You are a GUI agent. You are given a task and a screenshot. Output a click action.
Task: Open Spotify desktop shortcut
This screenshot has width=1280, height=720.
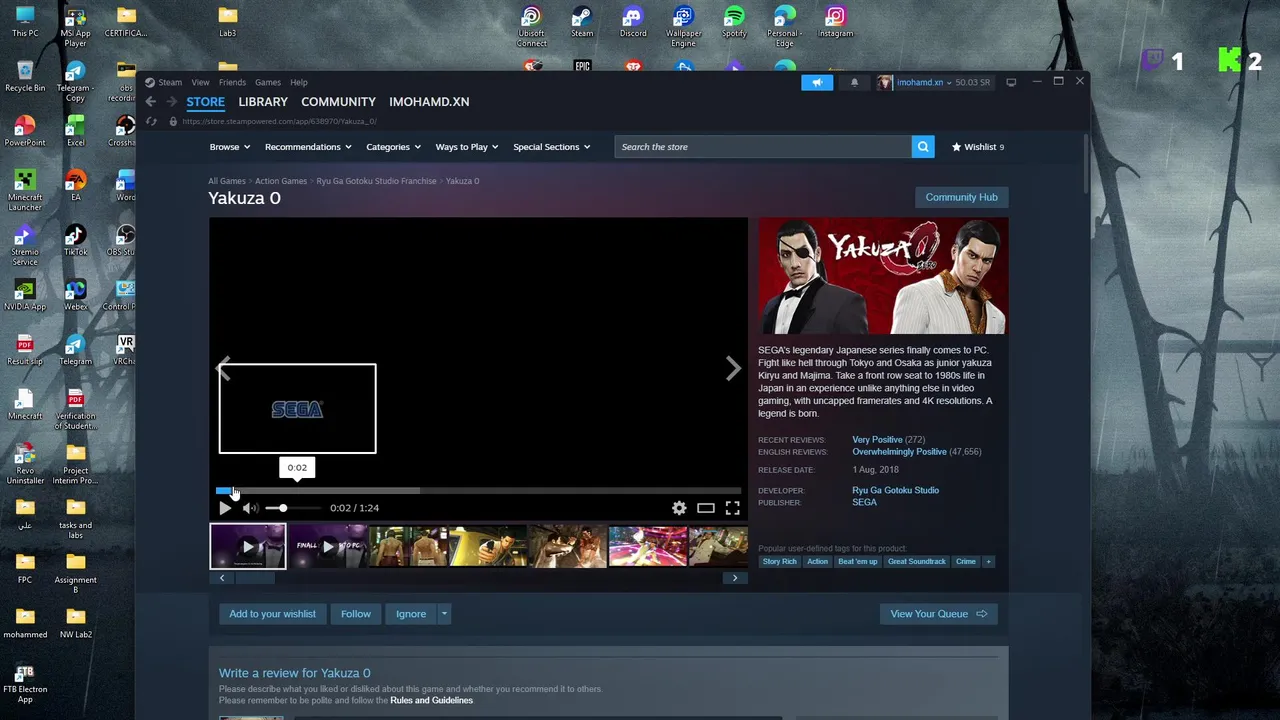[x=734, y=22]
